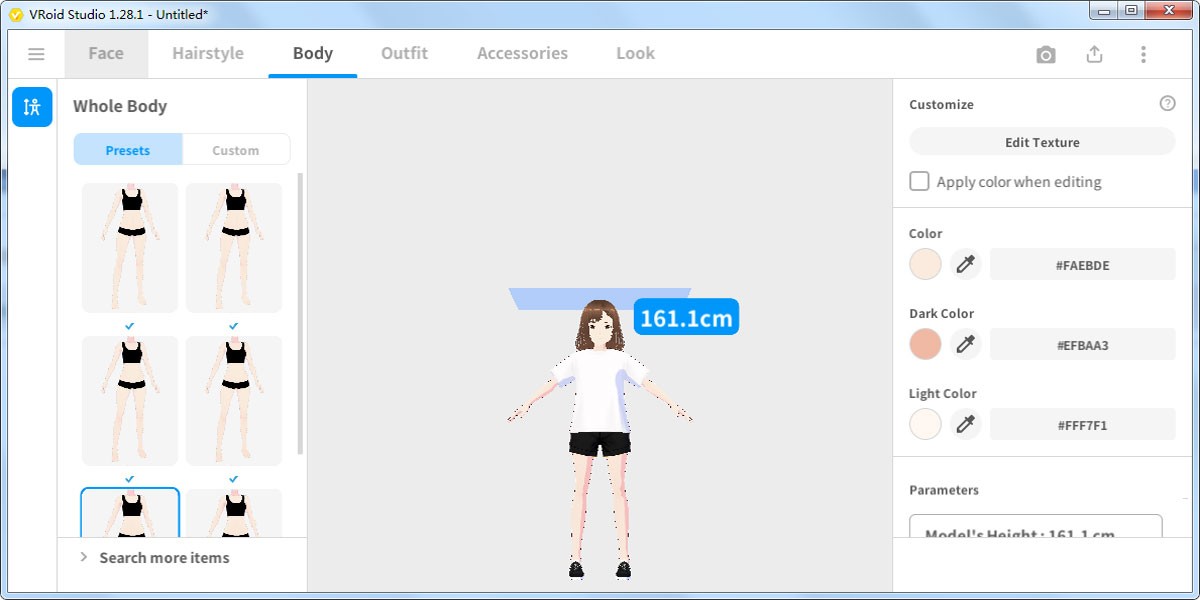Open the Accessories tab

pos(521,54)
